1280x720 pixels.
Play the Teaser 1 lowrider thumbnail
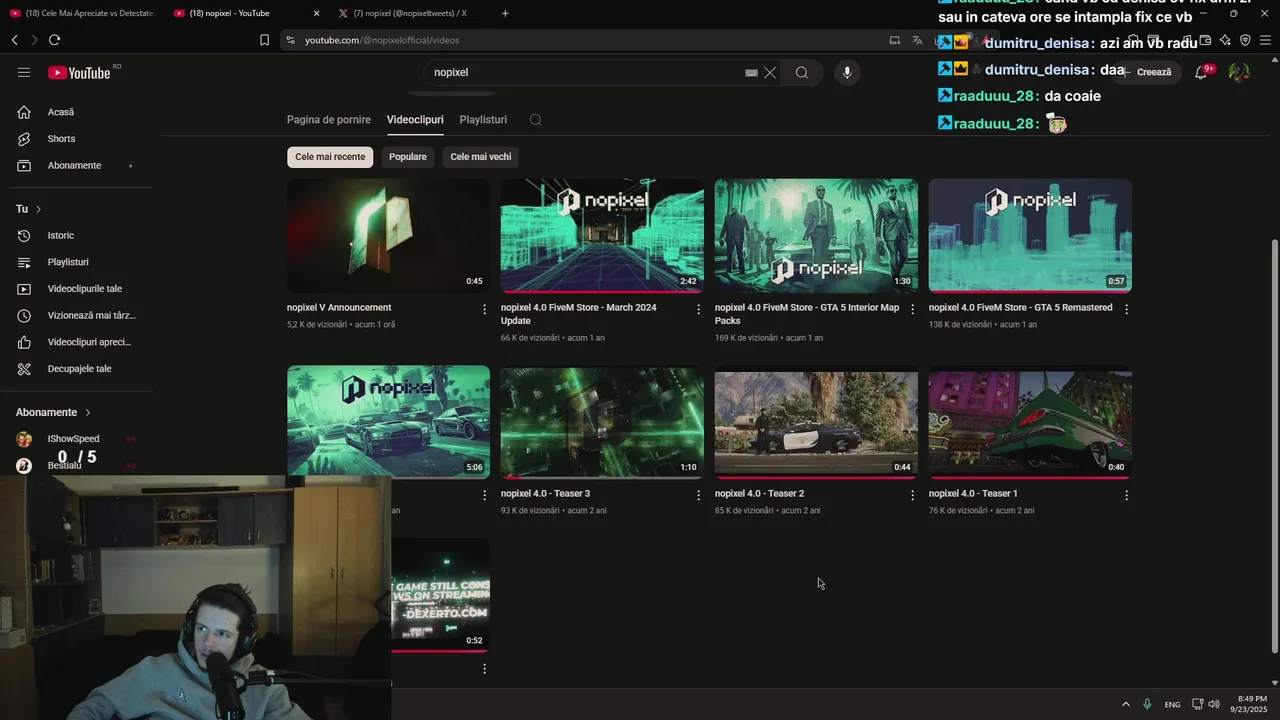point(1030,421)
